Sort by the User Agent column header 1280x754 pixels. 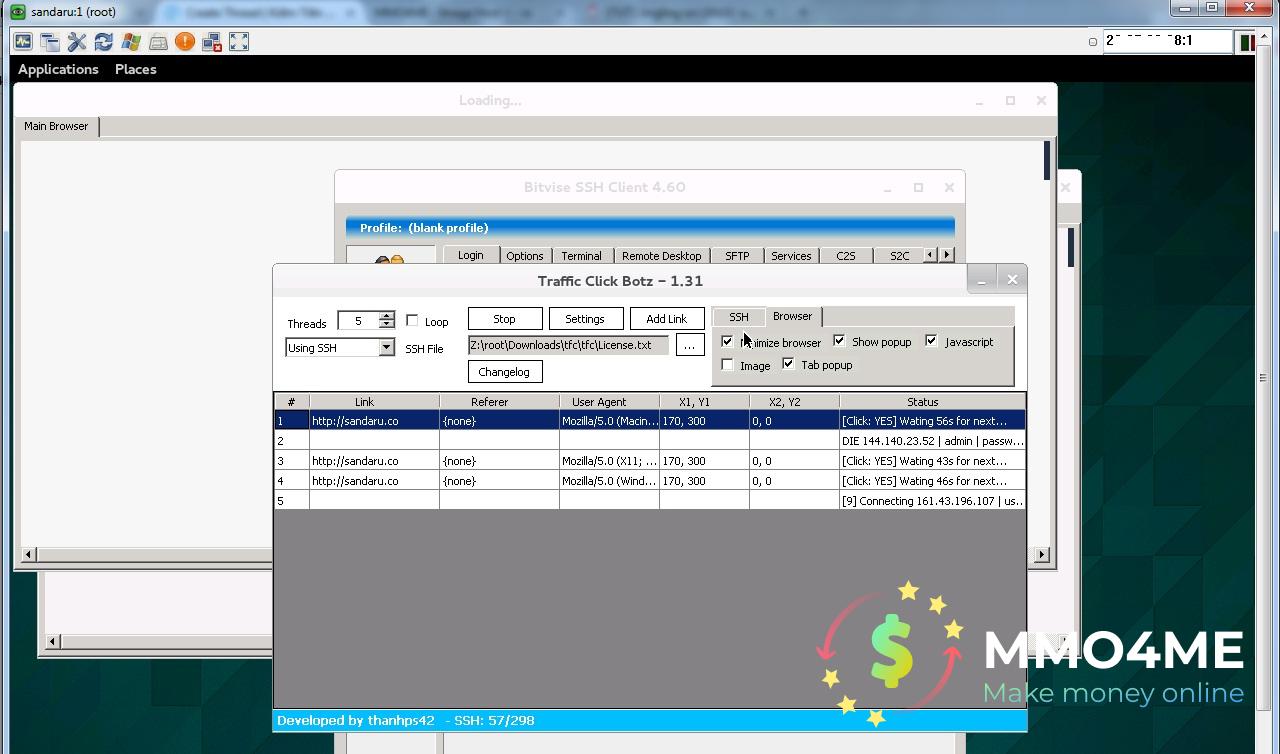pyautogui.click(x=609, y=402)
